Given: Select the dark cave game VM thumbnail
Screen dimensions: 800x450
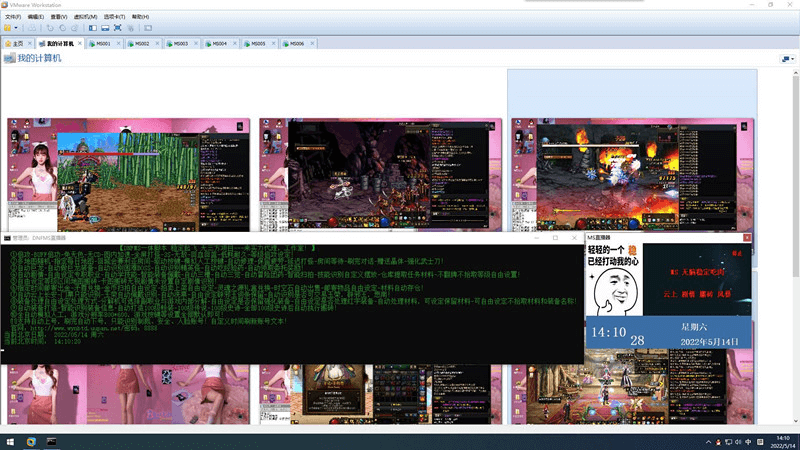Looking at the screenshot, I should (381, 175).
